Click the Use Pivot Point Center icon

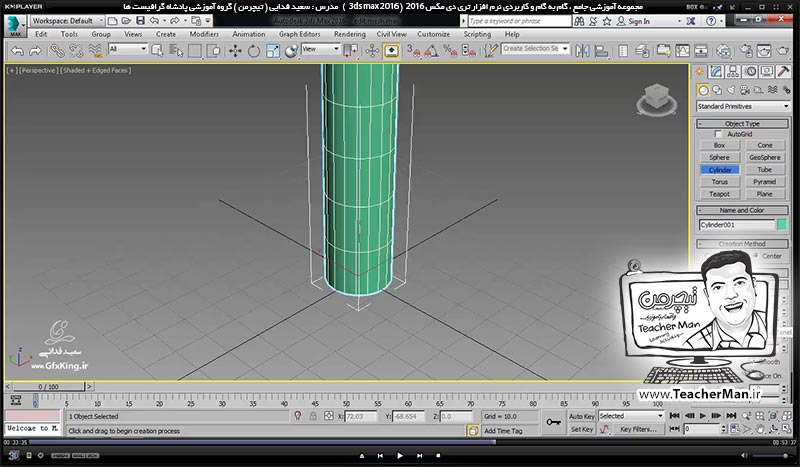[x=351, y=51]
